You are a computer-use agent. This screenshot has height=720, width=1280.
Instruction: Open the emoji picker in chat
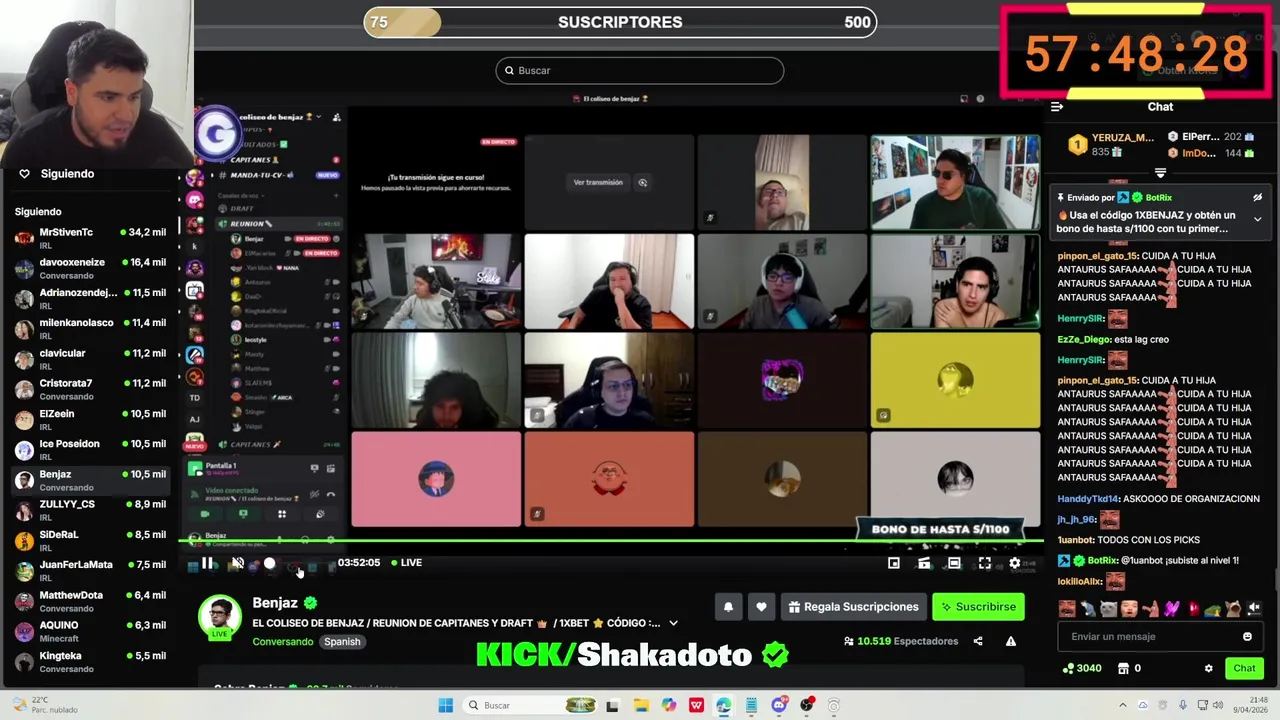tap(1247, 637)
